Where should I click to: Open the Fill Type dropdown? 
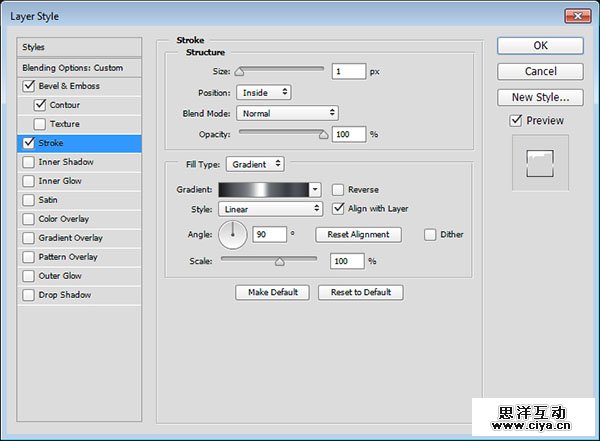click(255, 164)
